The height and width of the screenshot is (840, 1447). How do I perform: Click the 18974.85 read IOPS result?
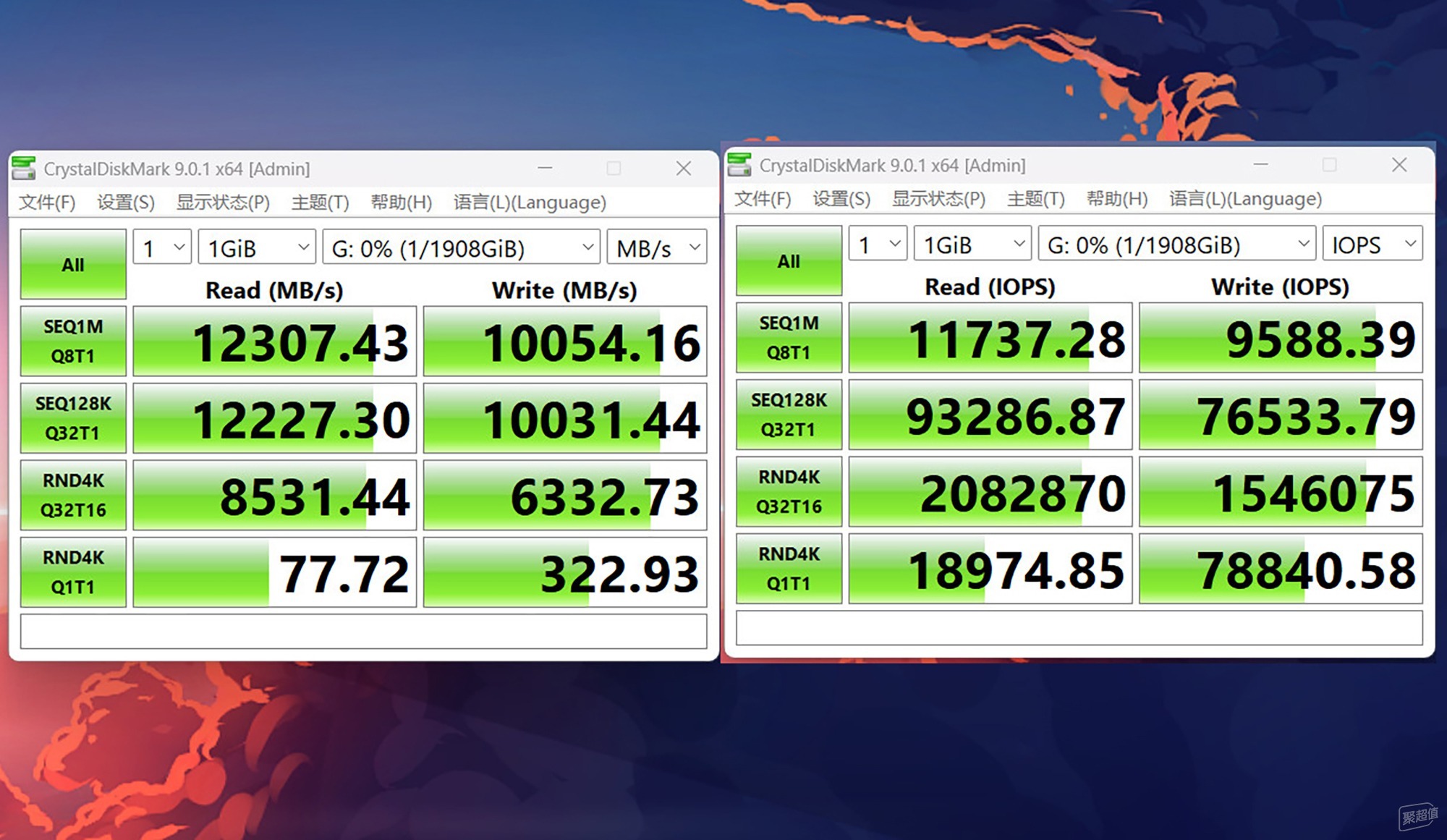coord(990,568)
